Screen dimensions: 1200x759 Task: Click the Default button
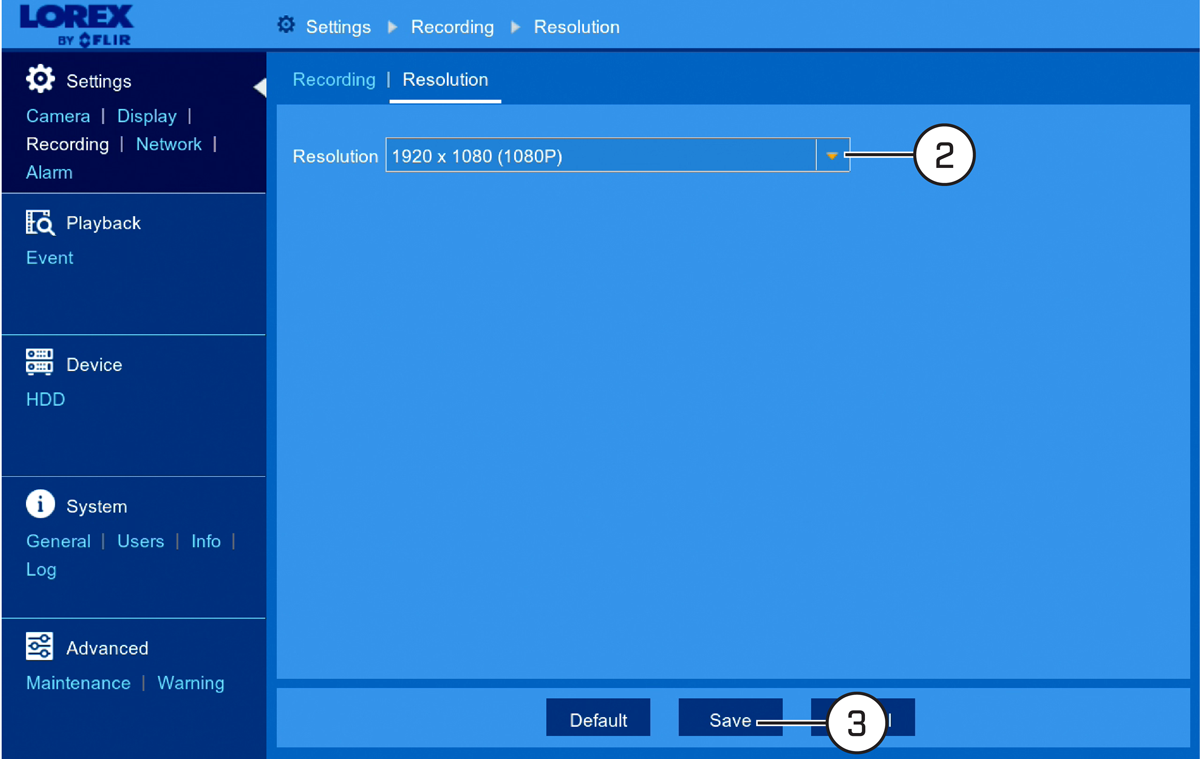pyautogui.click(x=598, y=719)
